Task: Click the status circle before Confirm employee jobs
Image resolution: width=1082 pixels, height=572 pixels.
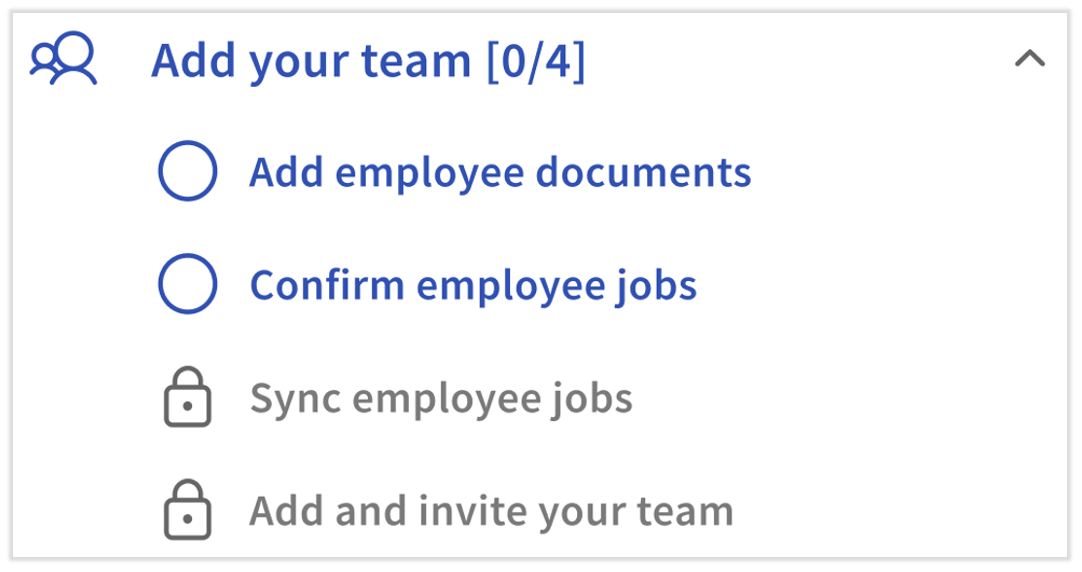Action: pos(187,285)
